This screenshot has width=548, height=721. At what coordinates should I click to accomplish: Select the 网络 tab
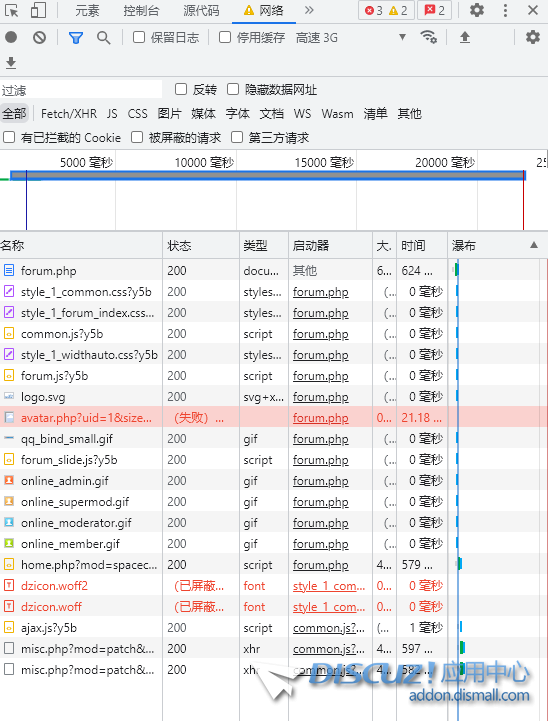click(x=264, y=10)
